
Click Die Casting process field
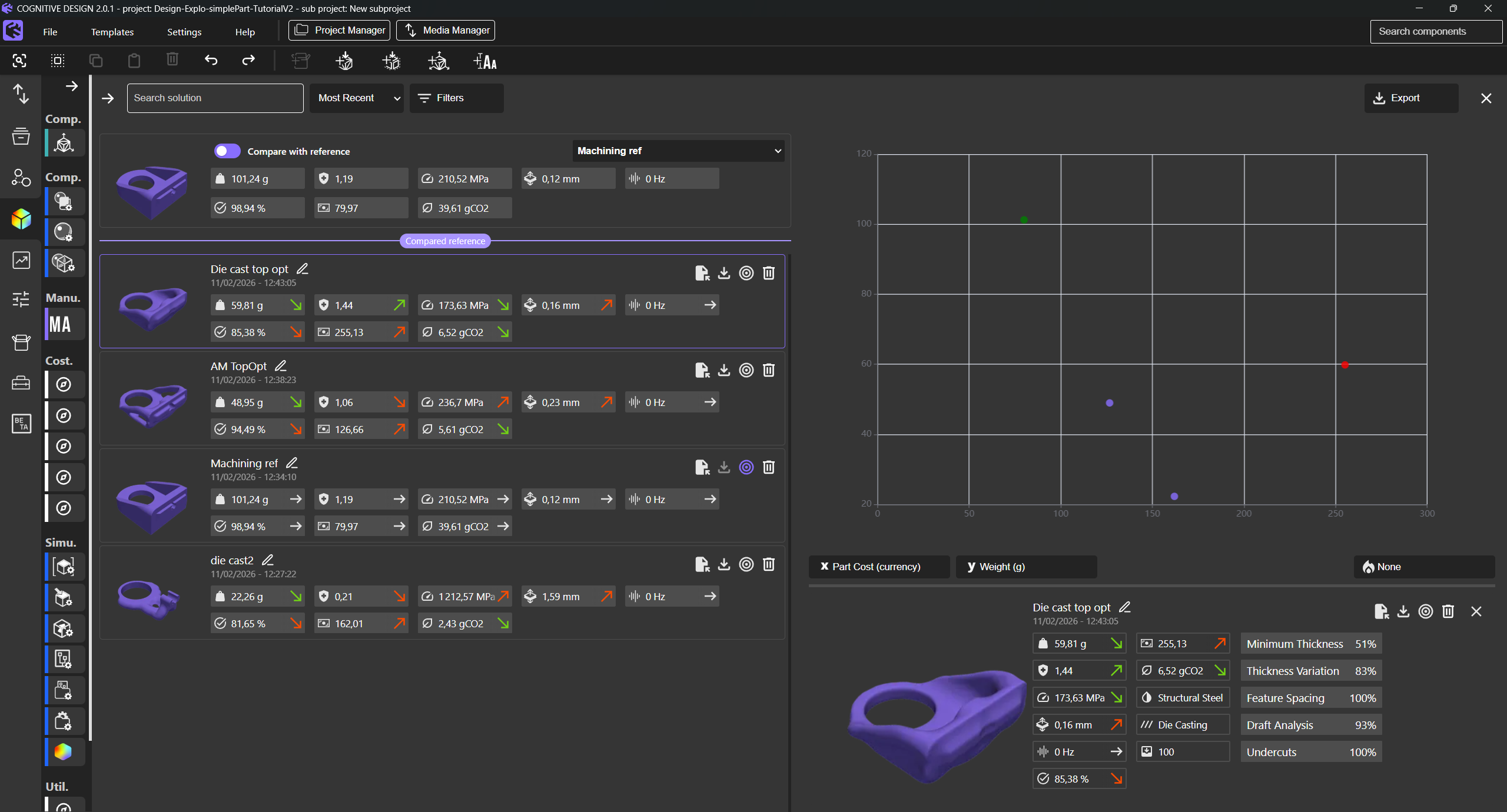click(x=1183, y=725)
